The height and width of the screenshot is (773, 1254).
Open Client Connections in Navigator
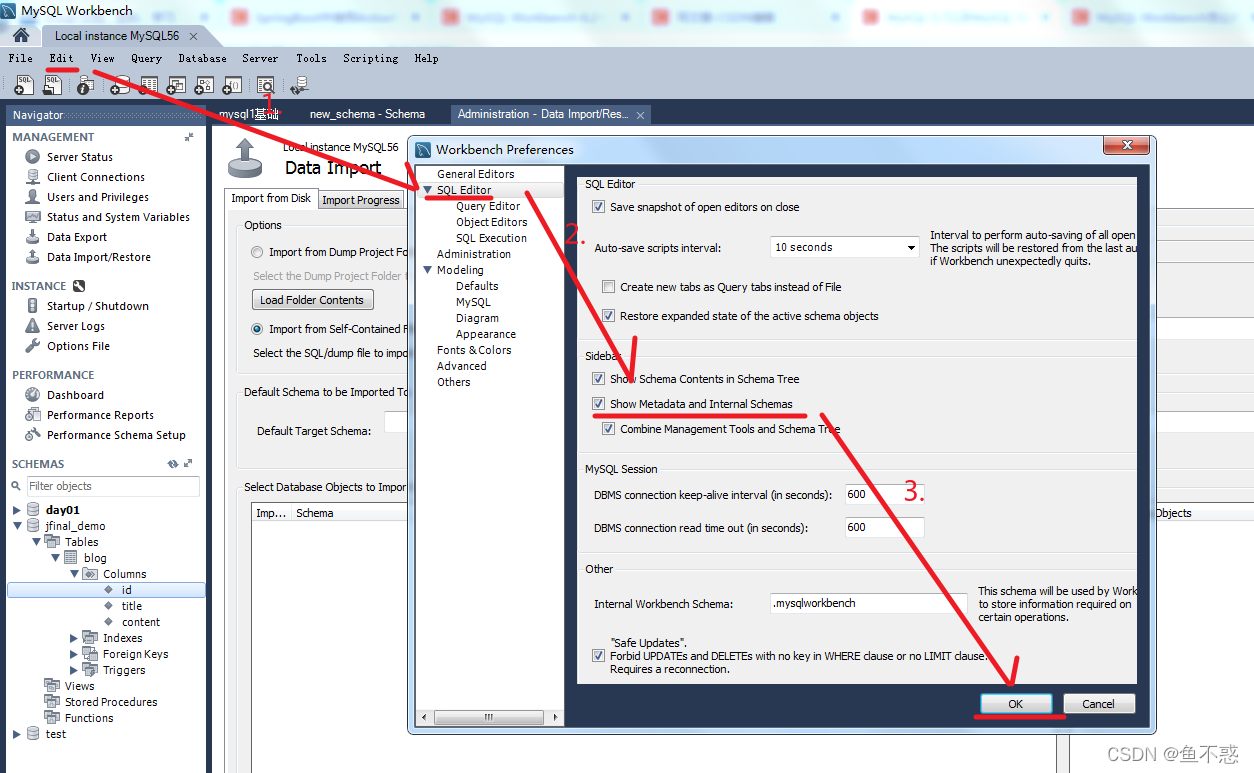coord(96,177)
